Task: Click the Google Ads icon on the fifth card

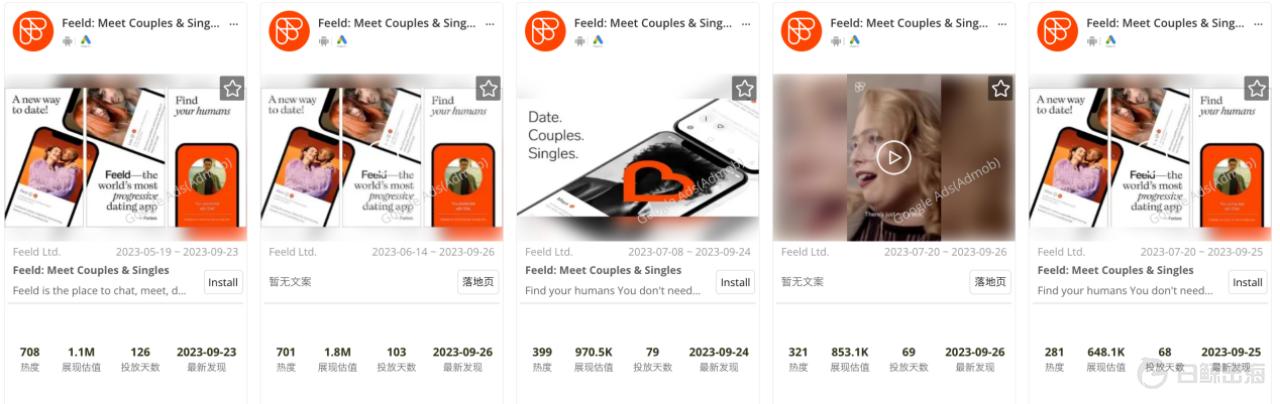Action: click(1110, 41)
